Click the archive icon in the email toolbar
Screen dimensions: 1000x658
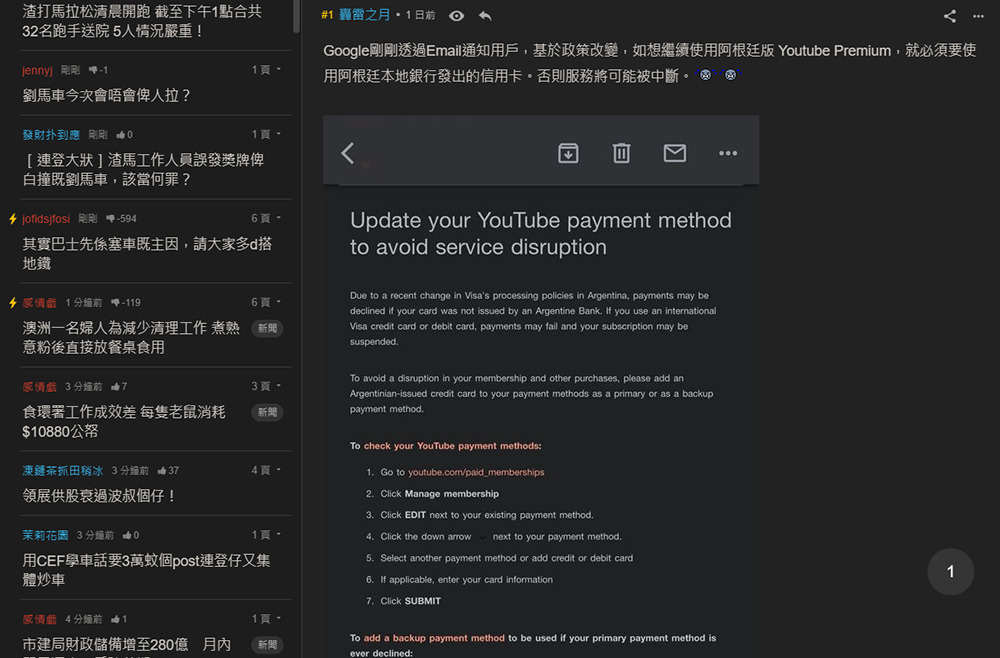point(568,153)
